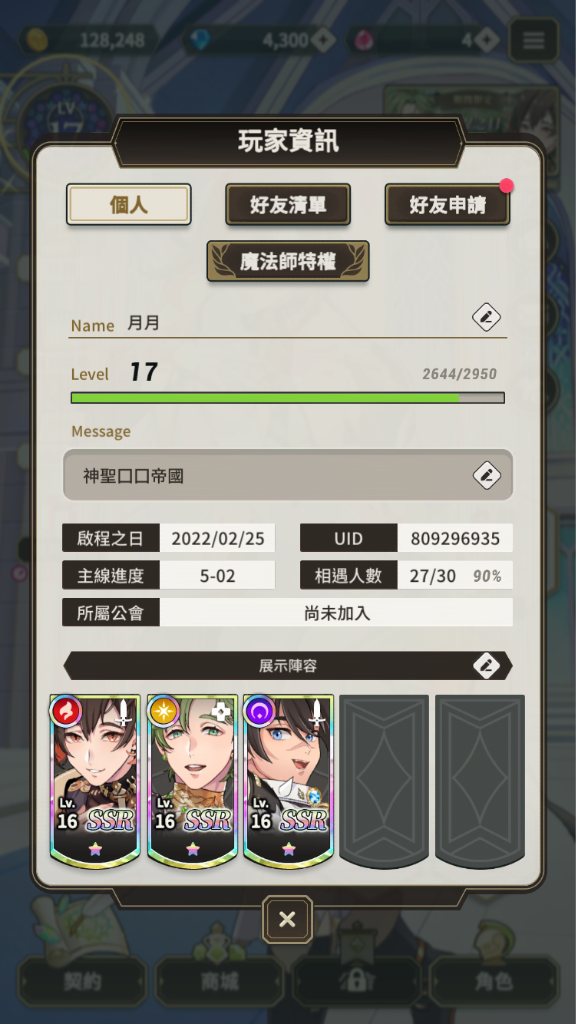Screen dimensions: 576x1024
Task: Click the green level experience progress bar
Action: coord(288,398)
